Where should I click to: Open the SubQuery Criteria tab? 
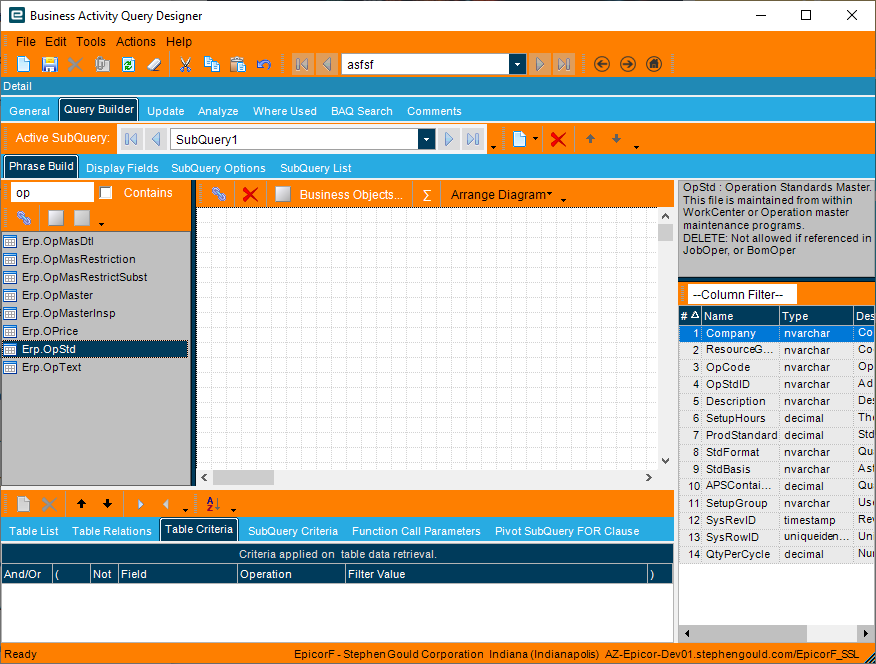coord(293,531)
